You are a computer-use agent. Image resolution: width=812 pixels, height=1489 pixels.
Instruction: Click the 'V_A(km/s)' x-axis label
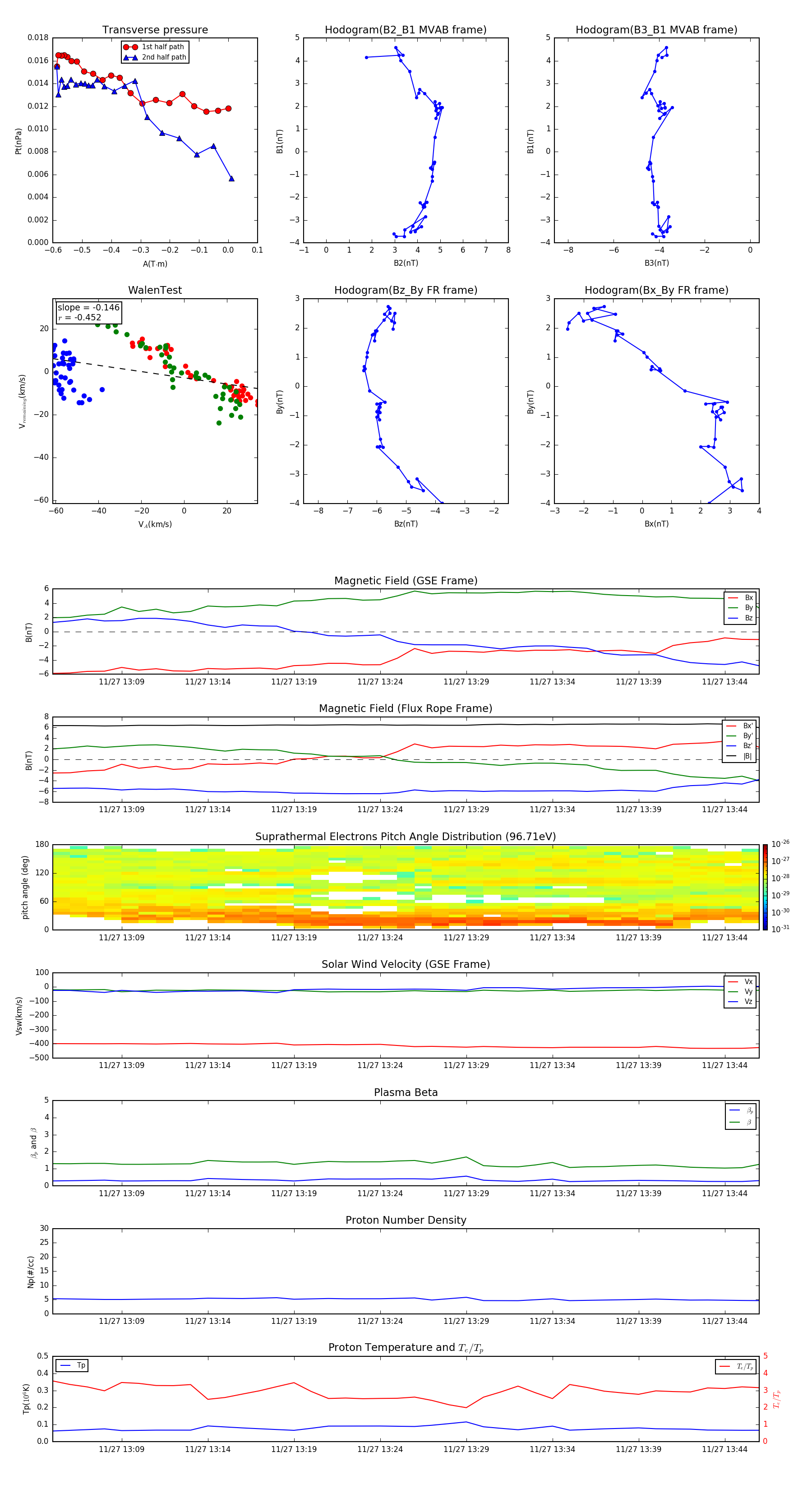(155, 524)
